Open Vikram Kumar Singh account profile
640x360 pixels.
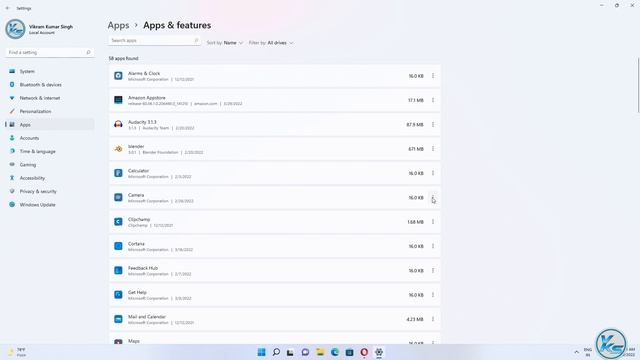pos(40,29)
